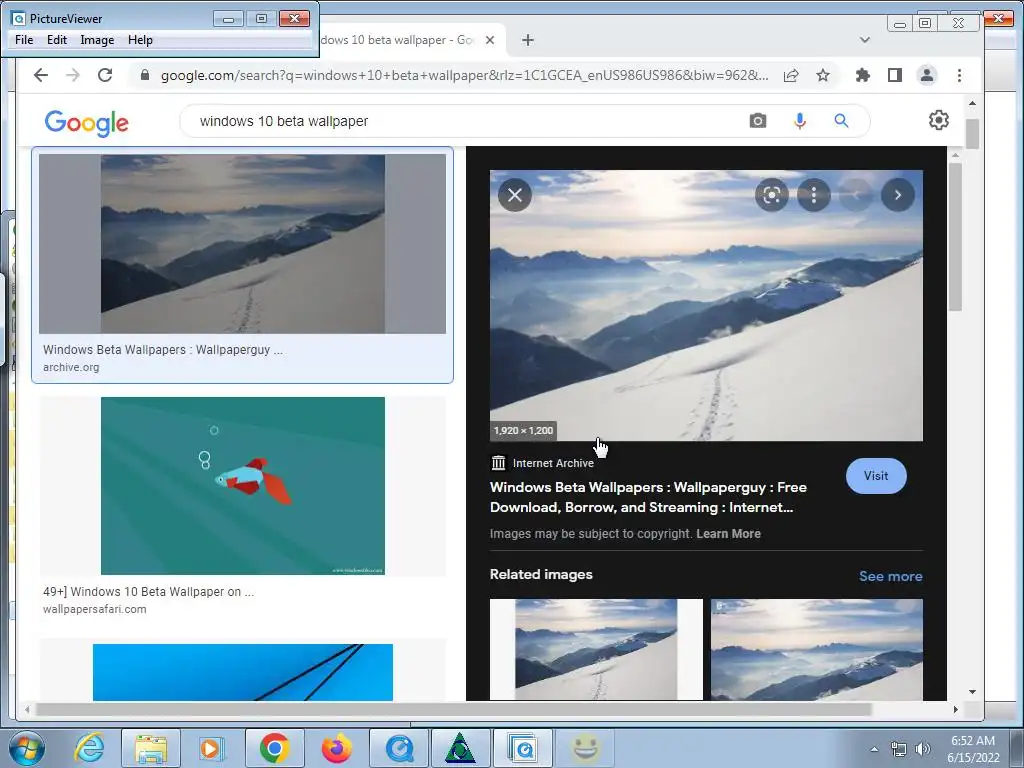Open the second related image
The width and height of the screenshot is (1024, 768).
tap(816, 650)
